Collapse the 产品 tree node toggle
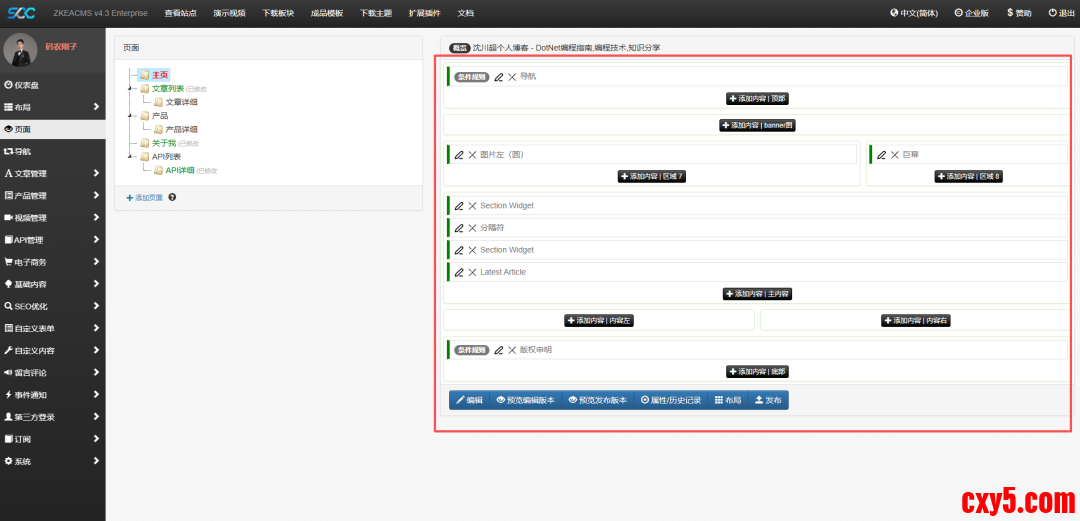The width and height of the screenshot is (1080, 521). (130, 116)
